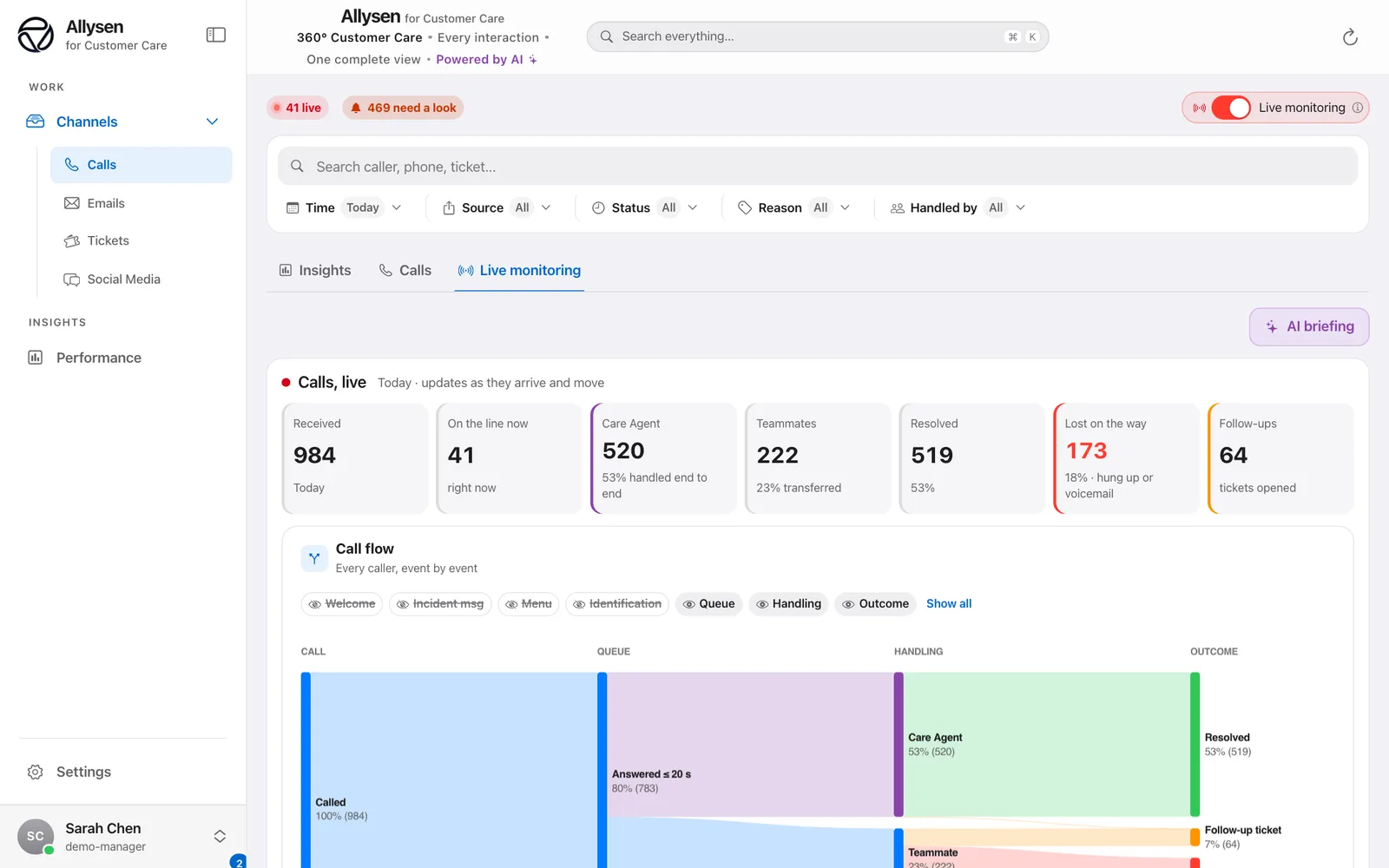
Task: Hide the Outcome stage
Action: pos(875,604)
